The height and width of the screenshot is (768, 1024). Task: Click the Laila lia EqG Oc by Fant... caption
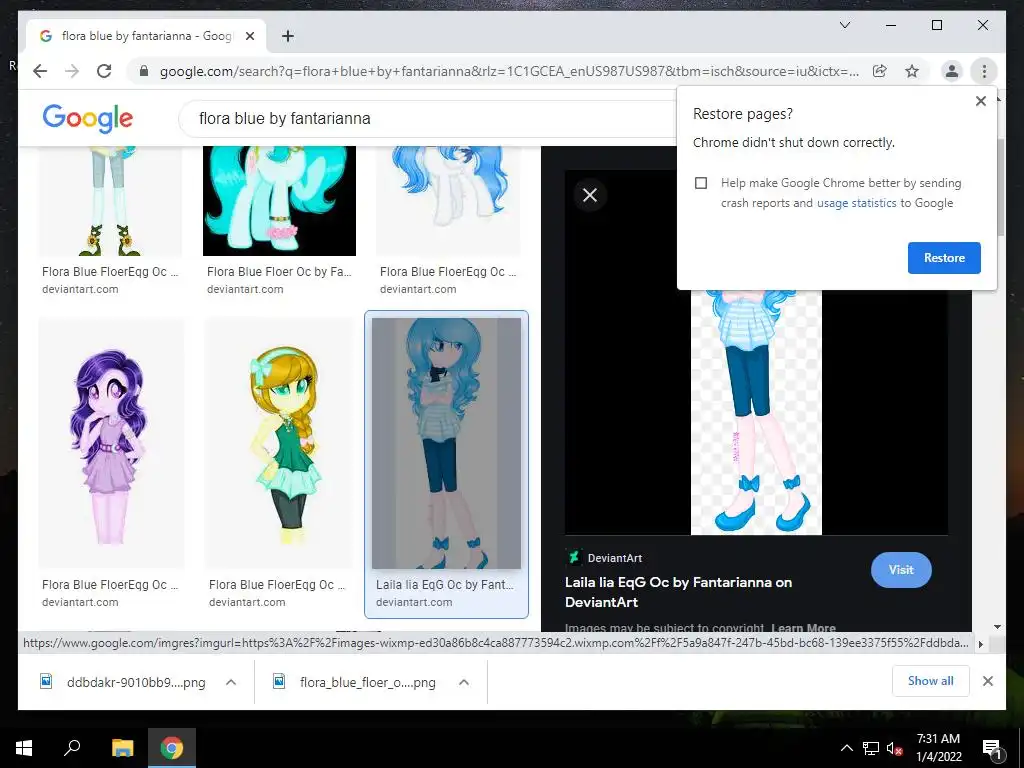(445, 585)
